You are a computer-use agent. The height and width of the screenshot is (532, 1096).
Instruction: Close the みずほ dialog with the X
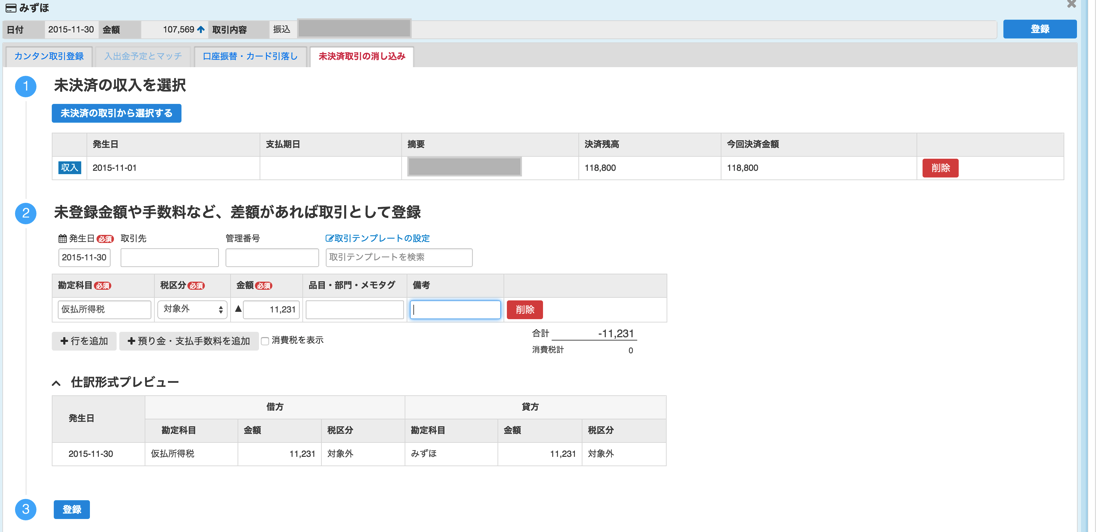[1072, 5]
